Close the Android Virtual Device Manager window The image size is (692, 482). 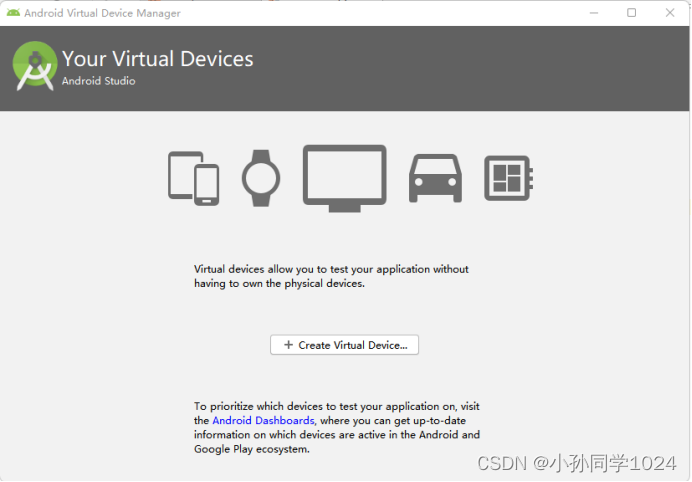click(670, 13)
